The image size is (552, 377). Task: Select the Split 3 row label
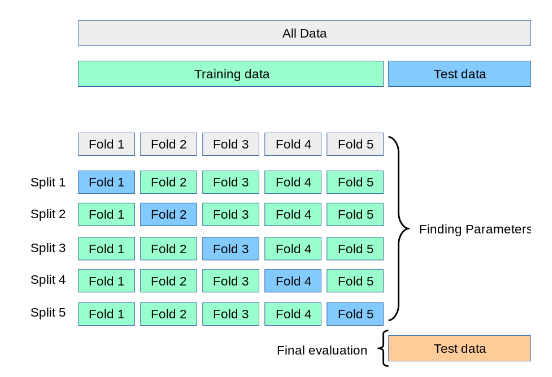[x=48, y=248]
